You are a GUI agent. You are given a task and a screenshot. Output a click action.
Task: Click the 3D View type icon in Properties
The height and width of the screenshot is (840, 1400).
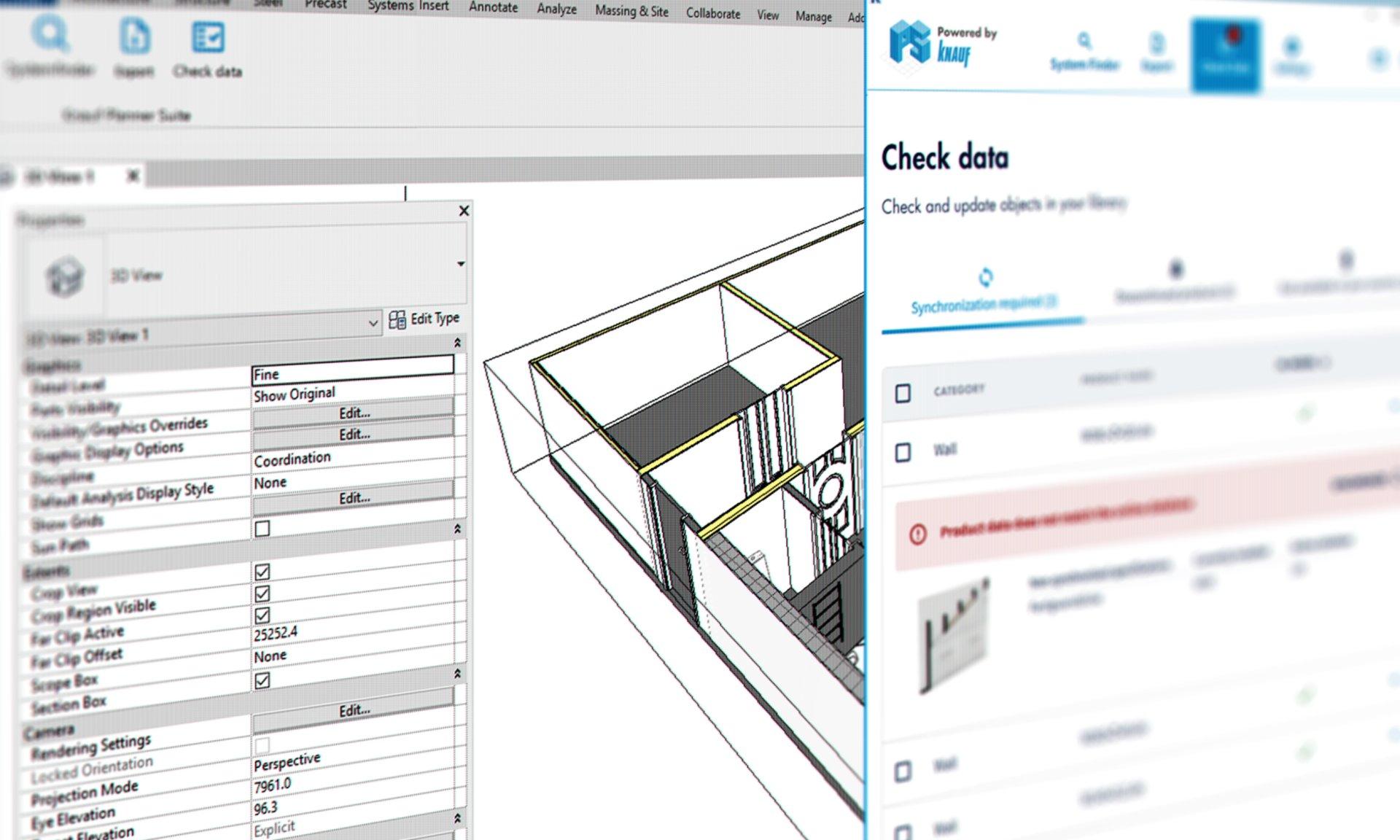point(64,276)
